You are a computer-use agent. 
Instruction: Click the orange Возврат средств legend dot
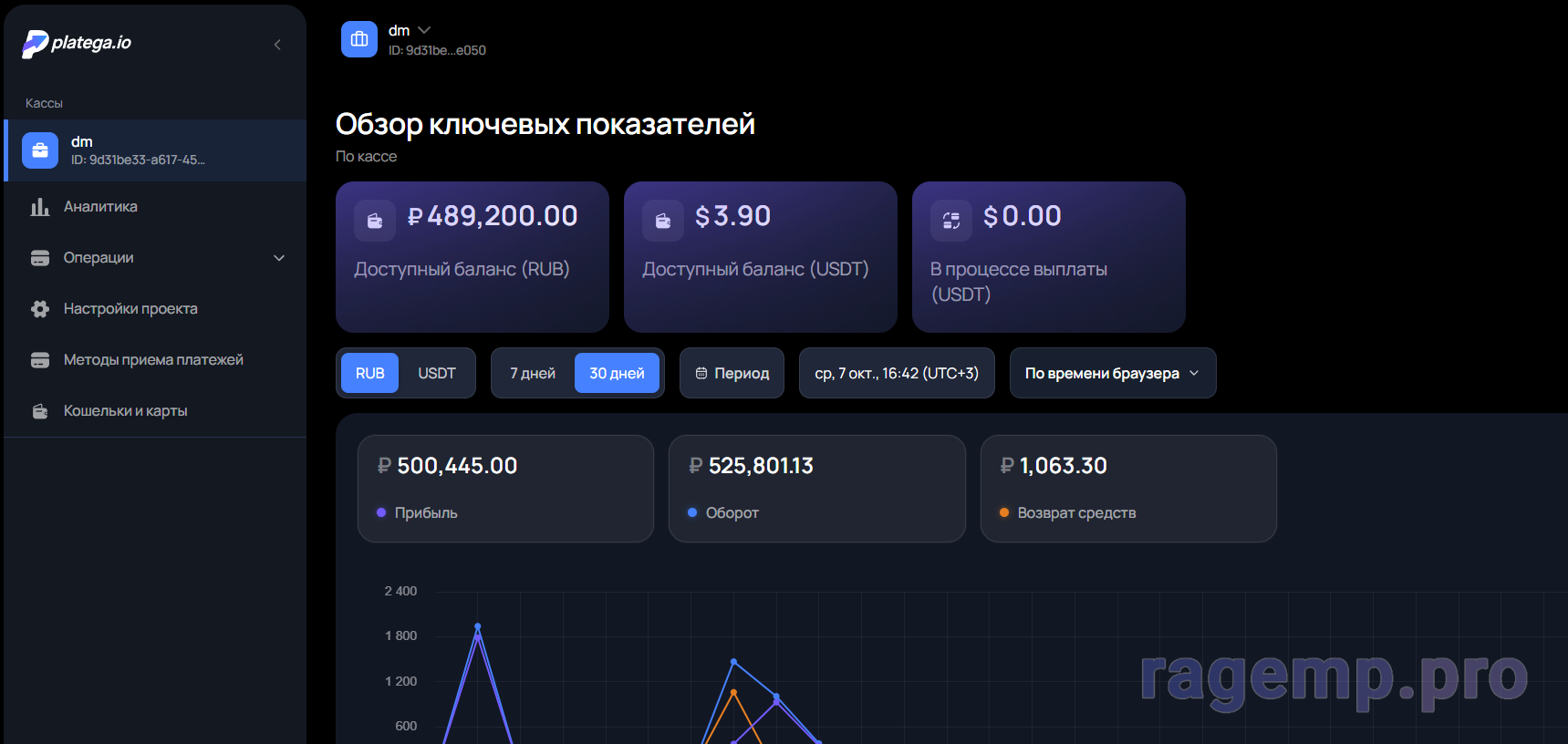pos(1004,512)
